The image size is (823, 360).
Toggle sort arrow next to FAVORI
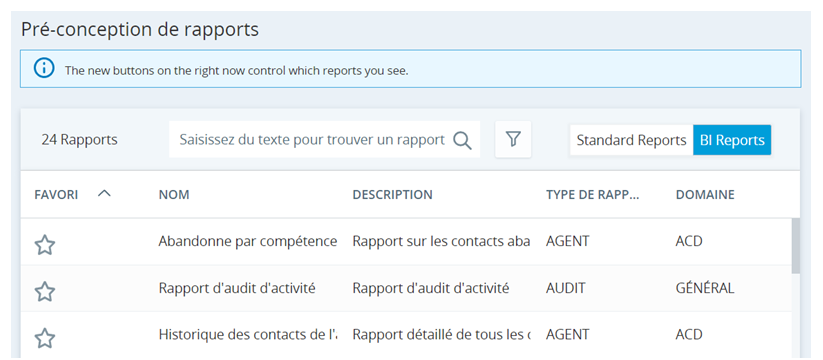click(x=104, y=194)
